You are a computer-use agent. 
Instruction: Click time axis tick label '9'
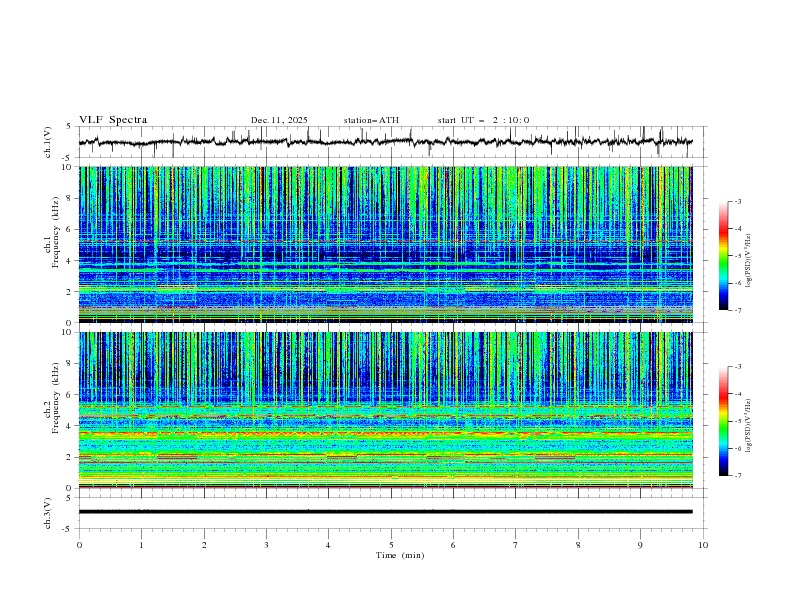pyautogui.click(x=640, y=545)
